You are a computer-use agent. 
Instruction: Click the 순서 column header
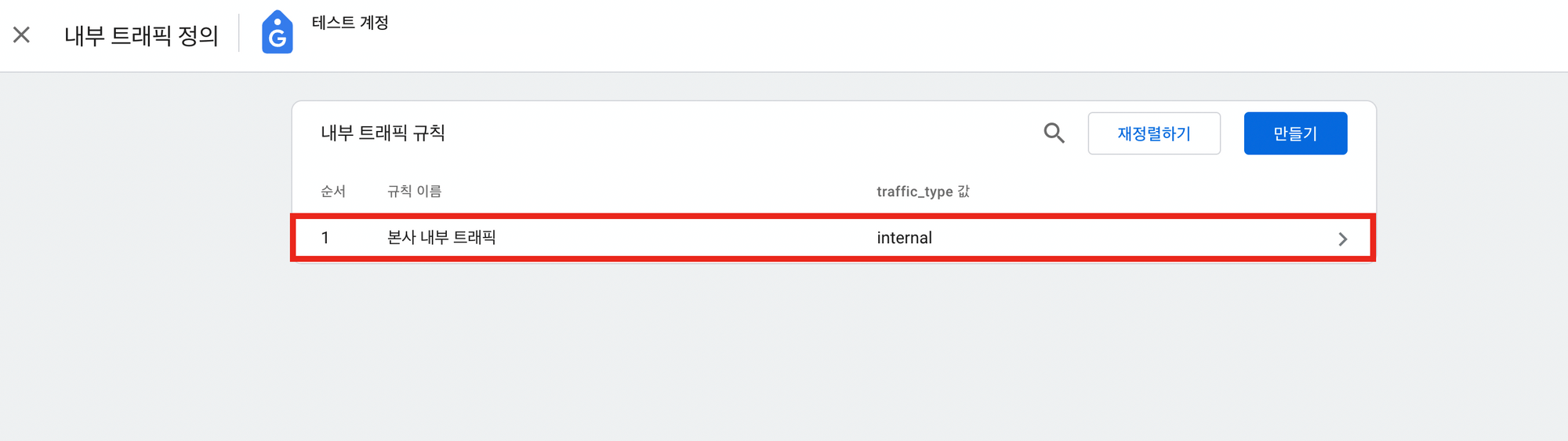333,191
